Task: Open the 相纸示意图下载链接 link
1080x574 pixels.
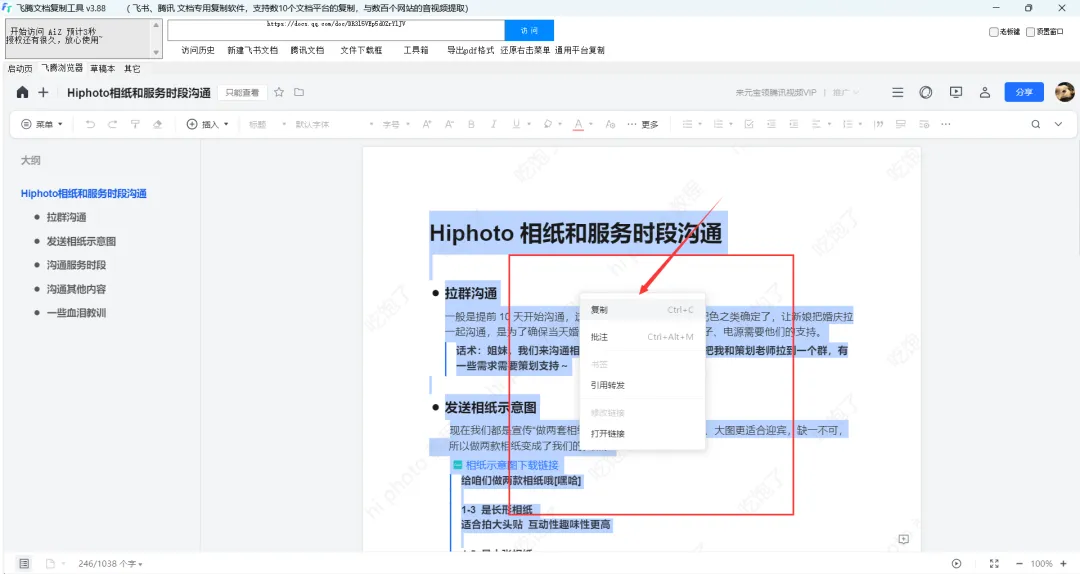Action: (512, 465)
